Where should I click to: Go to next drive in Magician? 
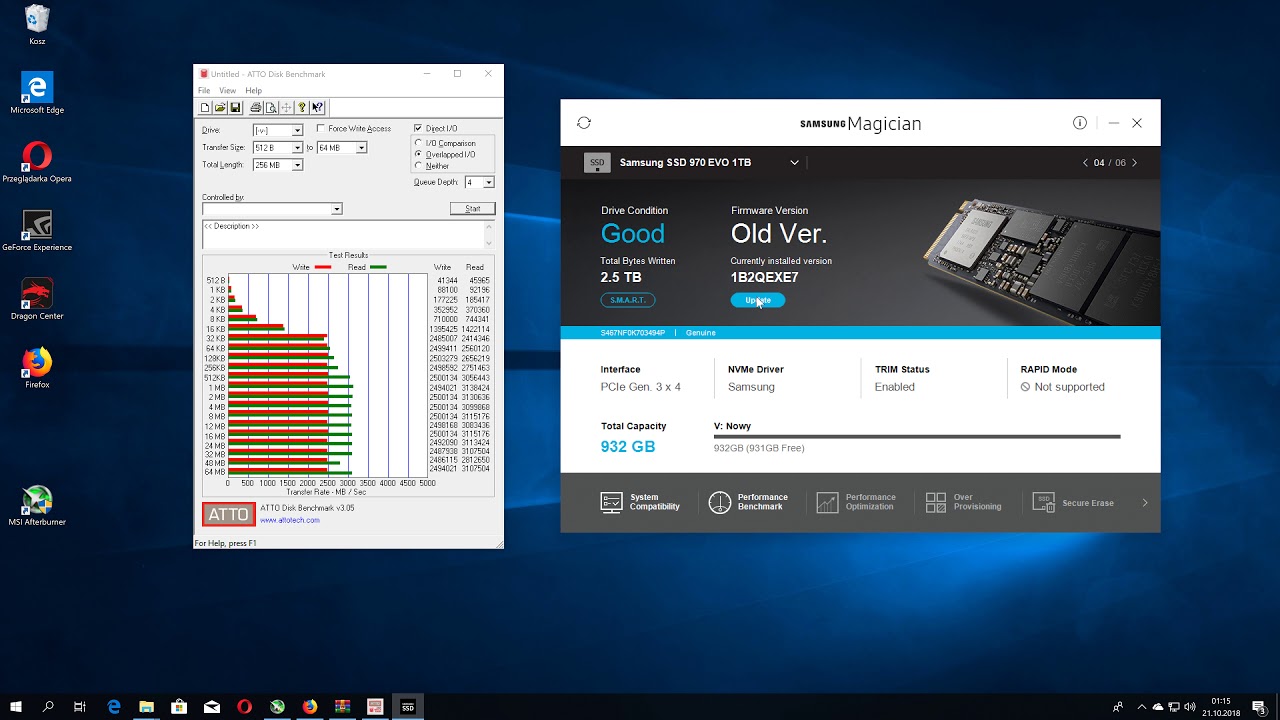click(1134, 163)
